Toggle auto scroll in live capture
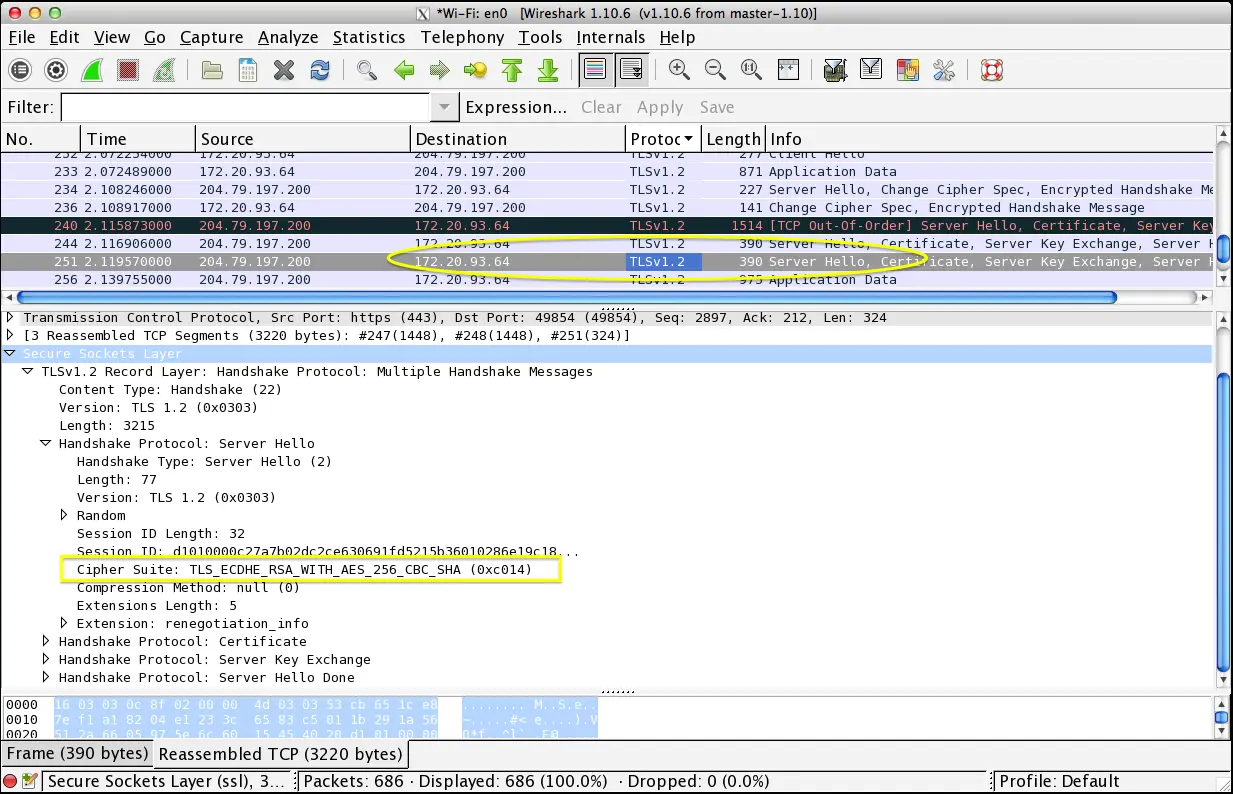The height and width of the screenshot is (794, 1233). (630, 70)
